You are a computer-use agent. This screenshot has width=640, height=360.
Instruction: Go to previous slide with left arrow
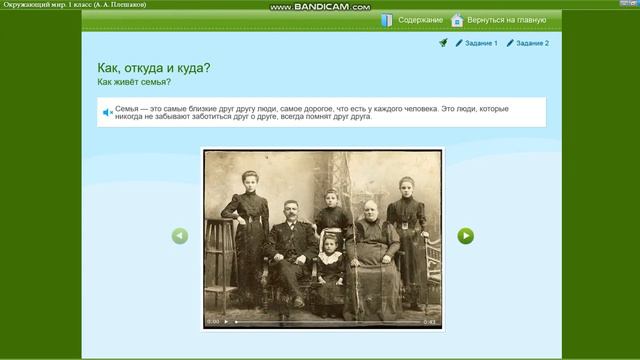coord(180,236)
